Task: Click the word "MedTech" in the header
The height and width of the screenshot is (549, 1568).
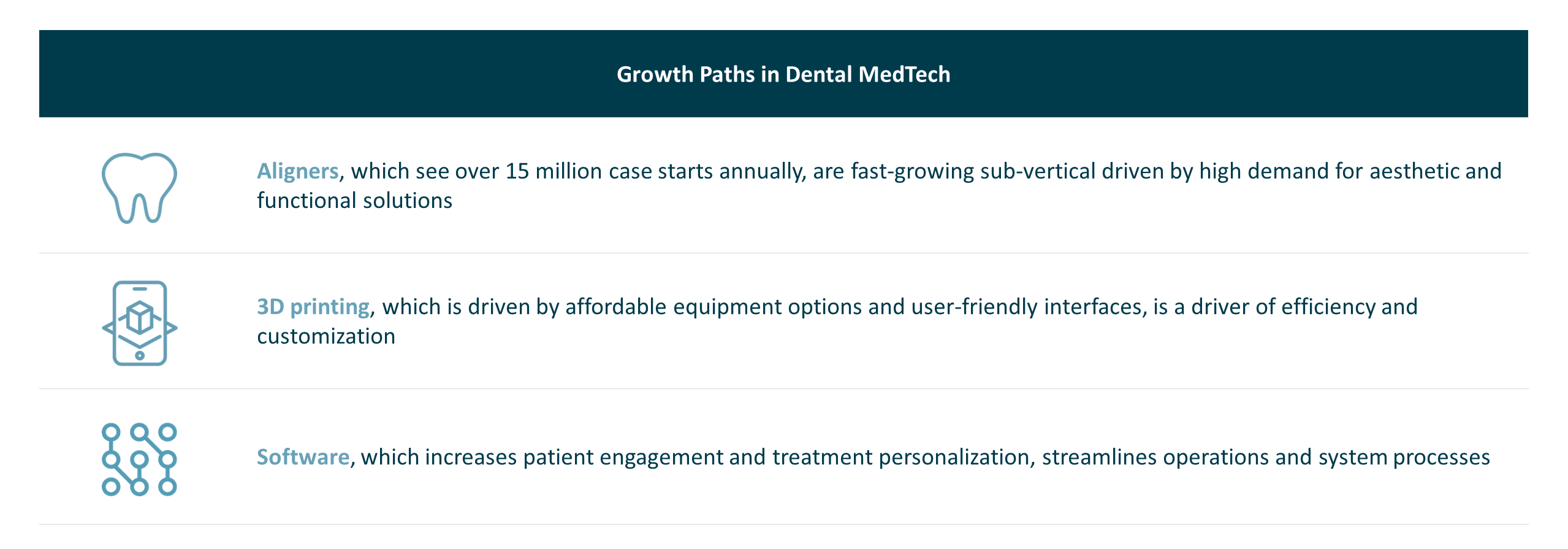Action: 904,74
